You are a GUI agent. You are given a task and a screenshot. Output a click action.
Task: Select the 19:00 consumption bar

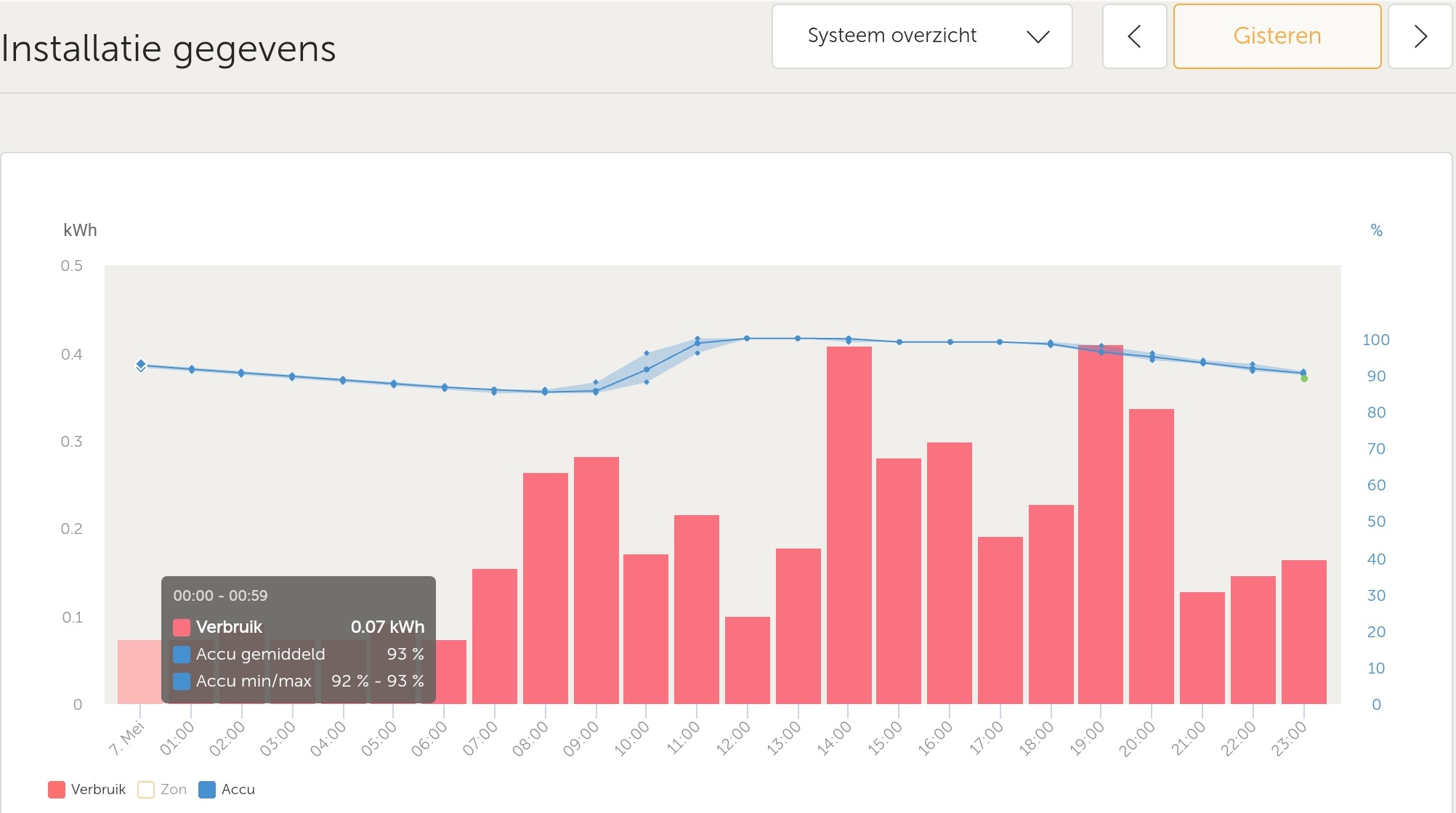pos(1100,525)
